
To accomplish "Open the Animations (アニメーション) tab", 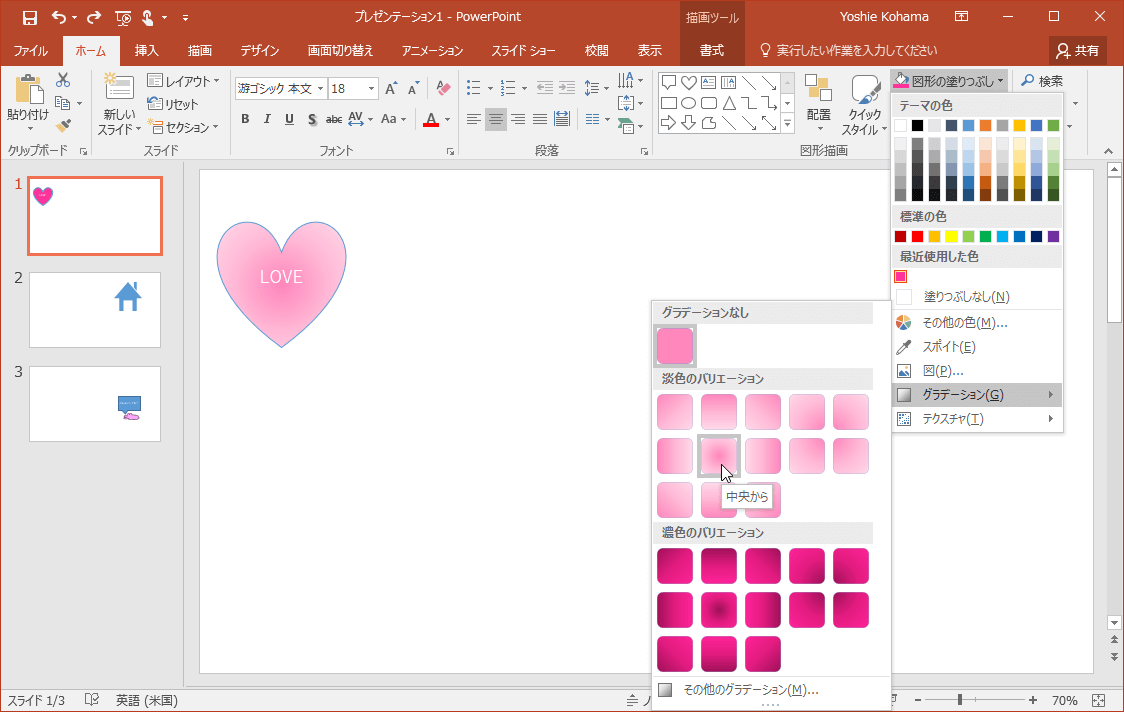I will point(432,51).
